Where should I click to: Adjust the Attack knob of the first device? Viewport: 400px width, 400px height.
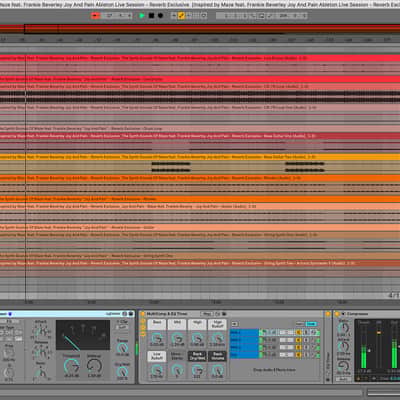click(x=41, y=331)
